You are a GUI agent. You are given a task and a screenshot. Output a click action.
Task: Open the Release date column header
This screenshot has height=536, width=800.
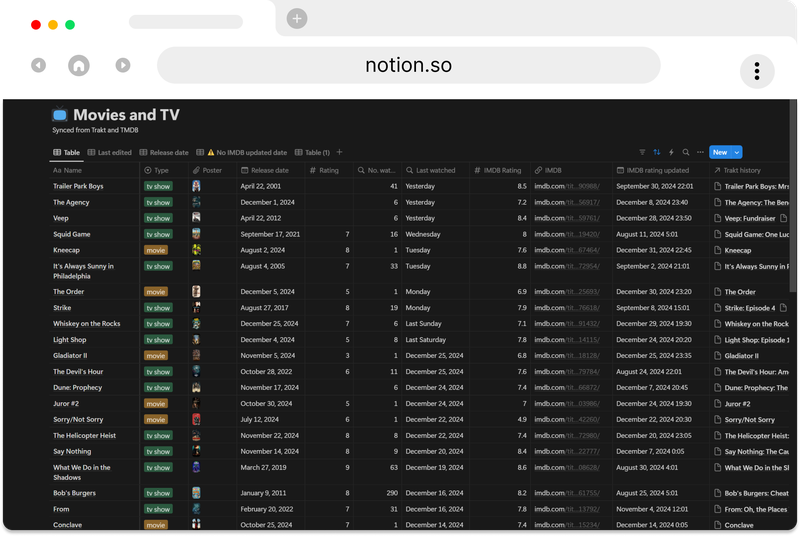point(265,170)
